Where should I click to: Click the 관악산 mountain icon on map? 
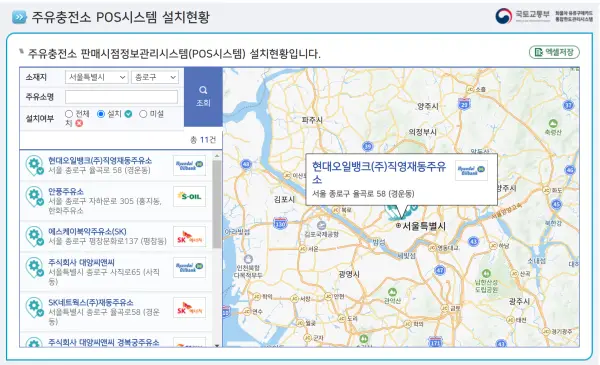392,292
